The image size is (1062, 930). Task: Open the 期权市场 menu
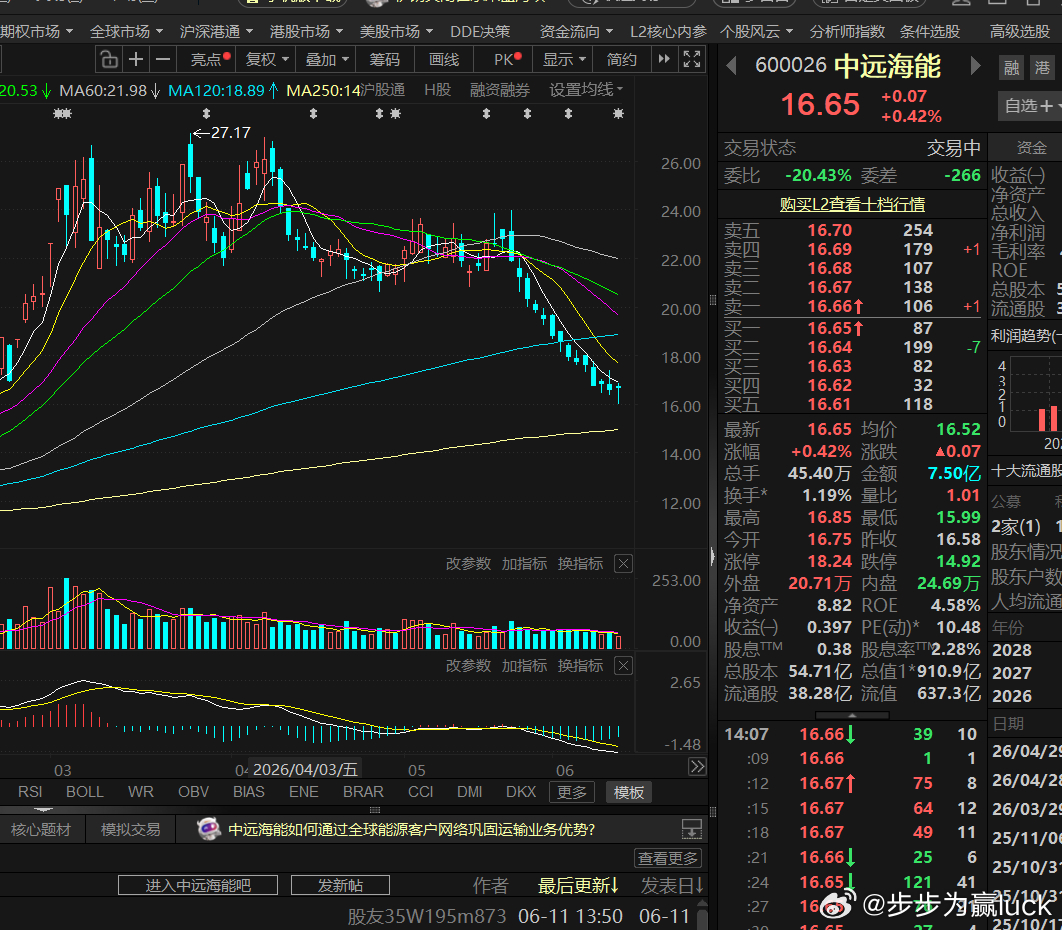pos(37,32)
